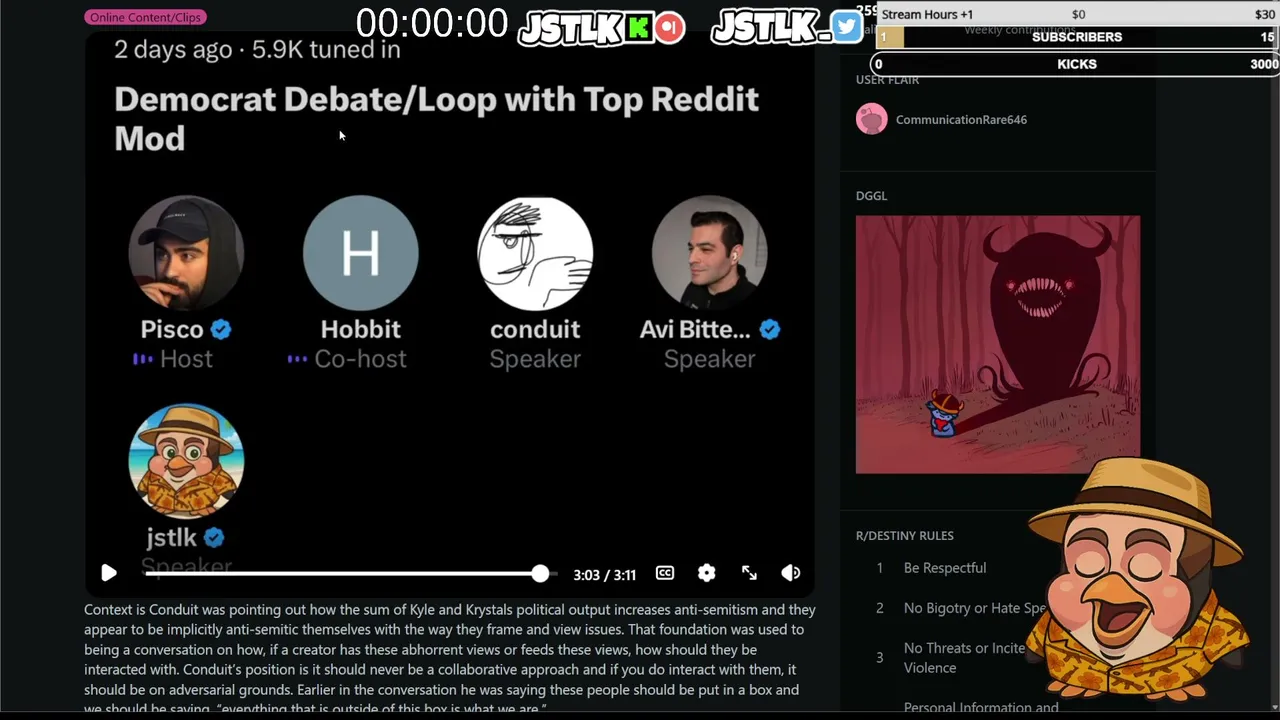Image resolution: width=1280 pixels, height=720 pixels.
Task: Click the red record icon in overlay
Action: [x=670, y=27]
